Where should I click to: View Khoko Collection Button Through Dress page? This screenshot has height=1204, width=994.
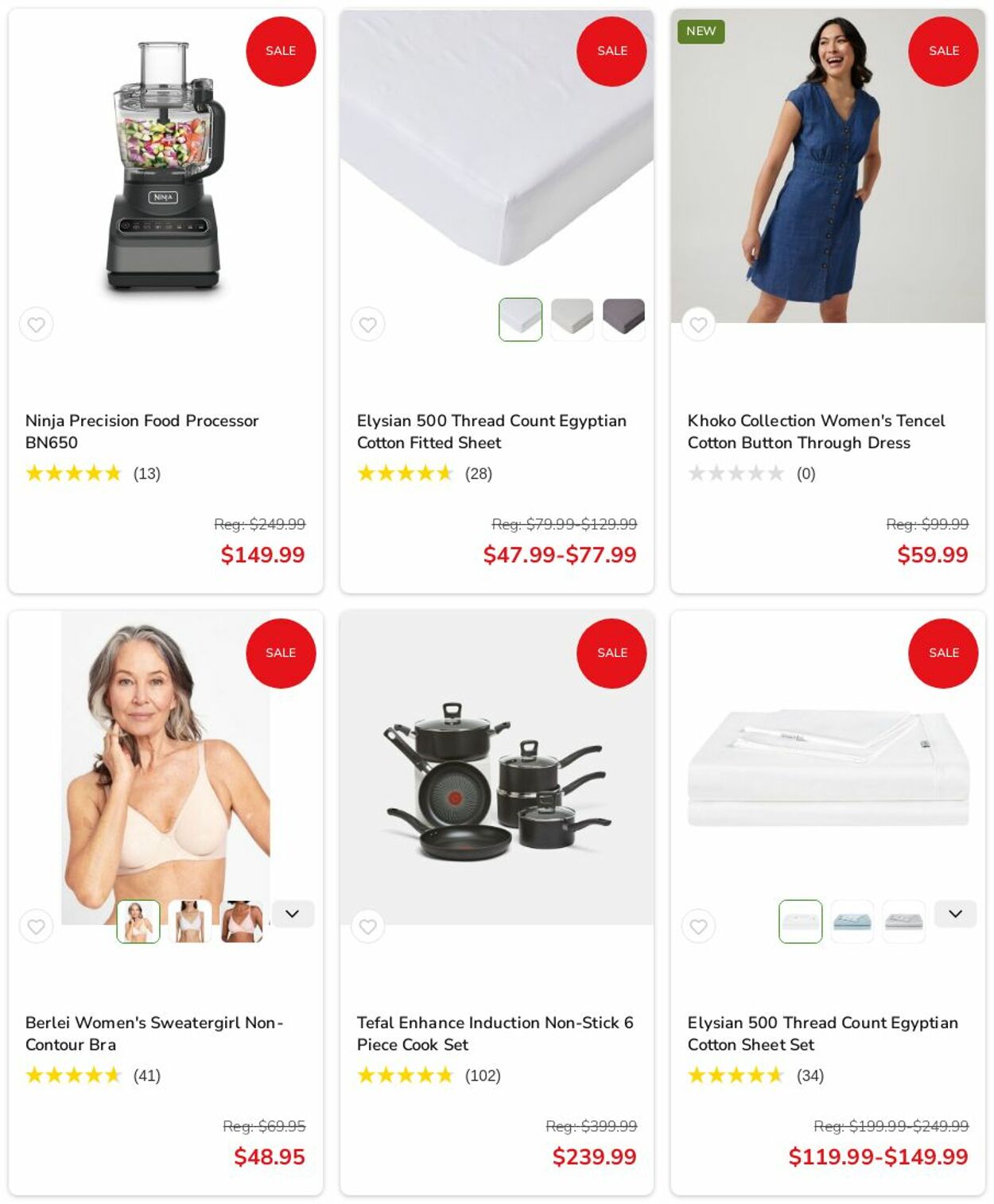(x=816, y=431)
